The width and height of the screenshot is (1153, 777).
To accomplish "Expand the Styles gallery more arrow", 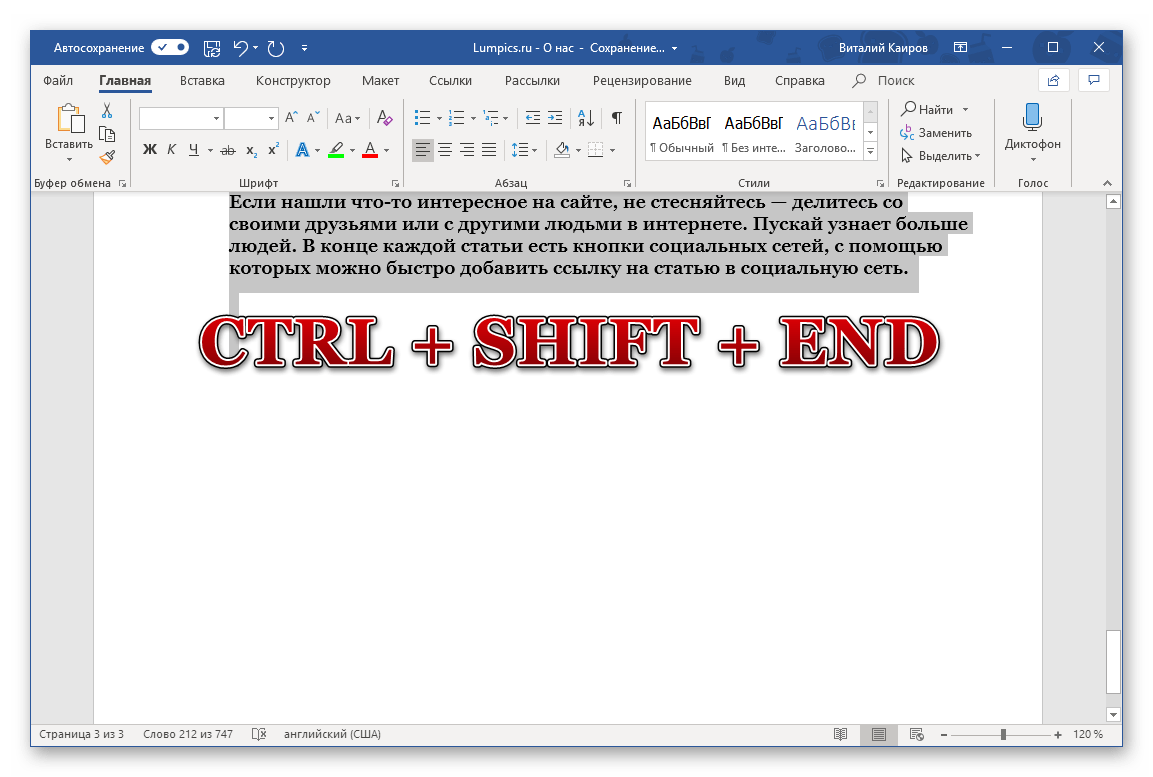I will pyautogui.click(x=870, y=151).
